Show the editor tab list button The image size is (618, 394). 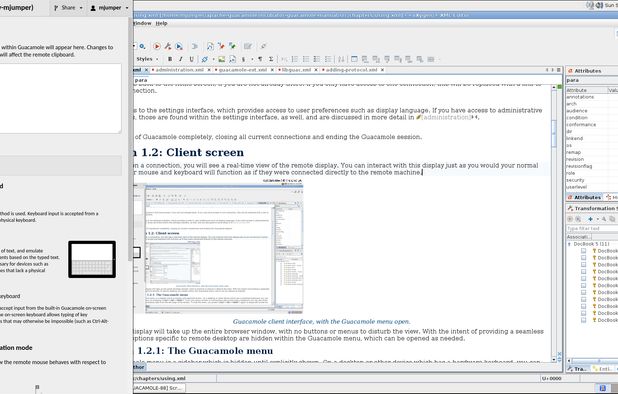click(x=558, y=70)
